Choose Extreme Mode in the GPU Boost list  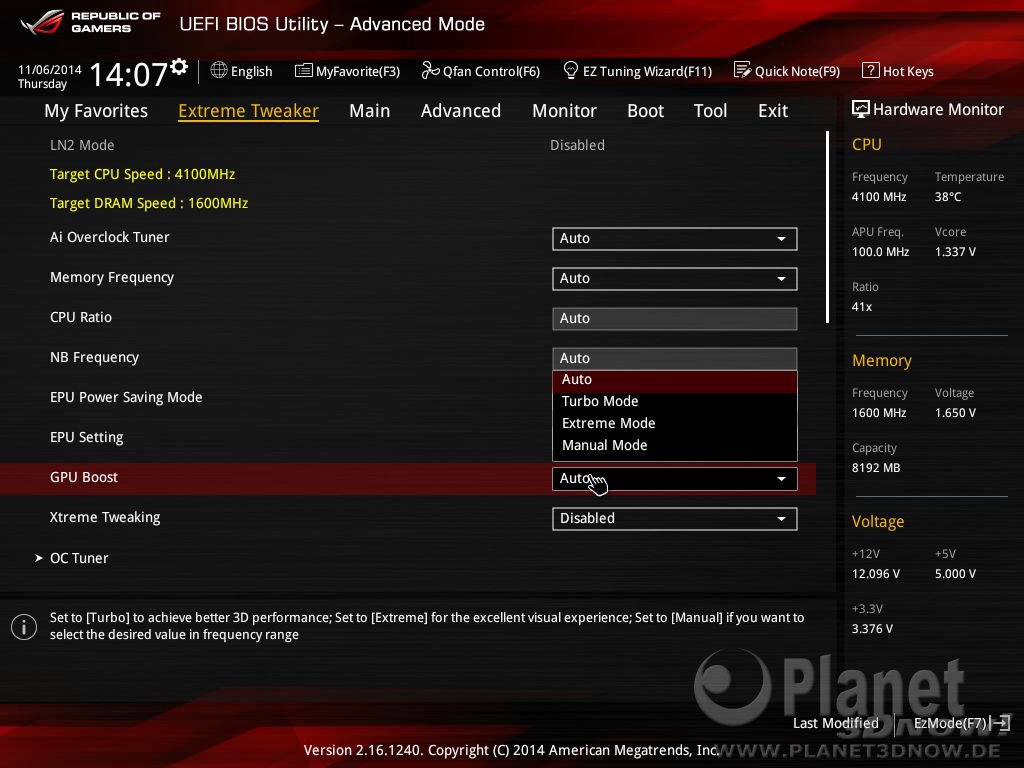pos(675,423)
